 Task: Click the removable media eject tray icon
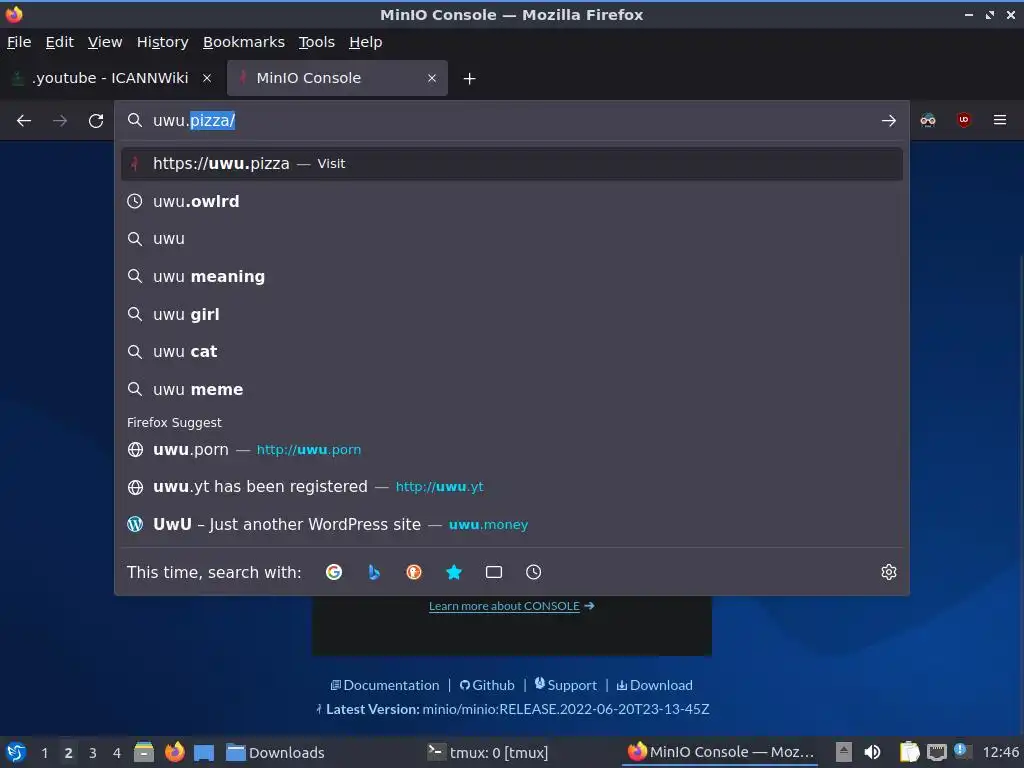(844, 753)
